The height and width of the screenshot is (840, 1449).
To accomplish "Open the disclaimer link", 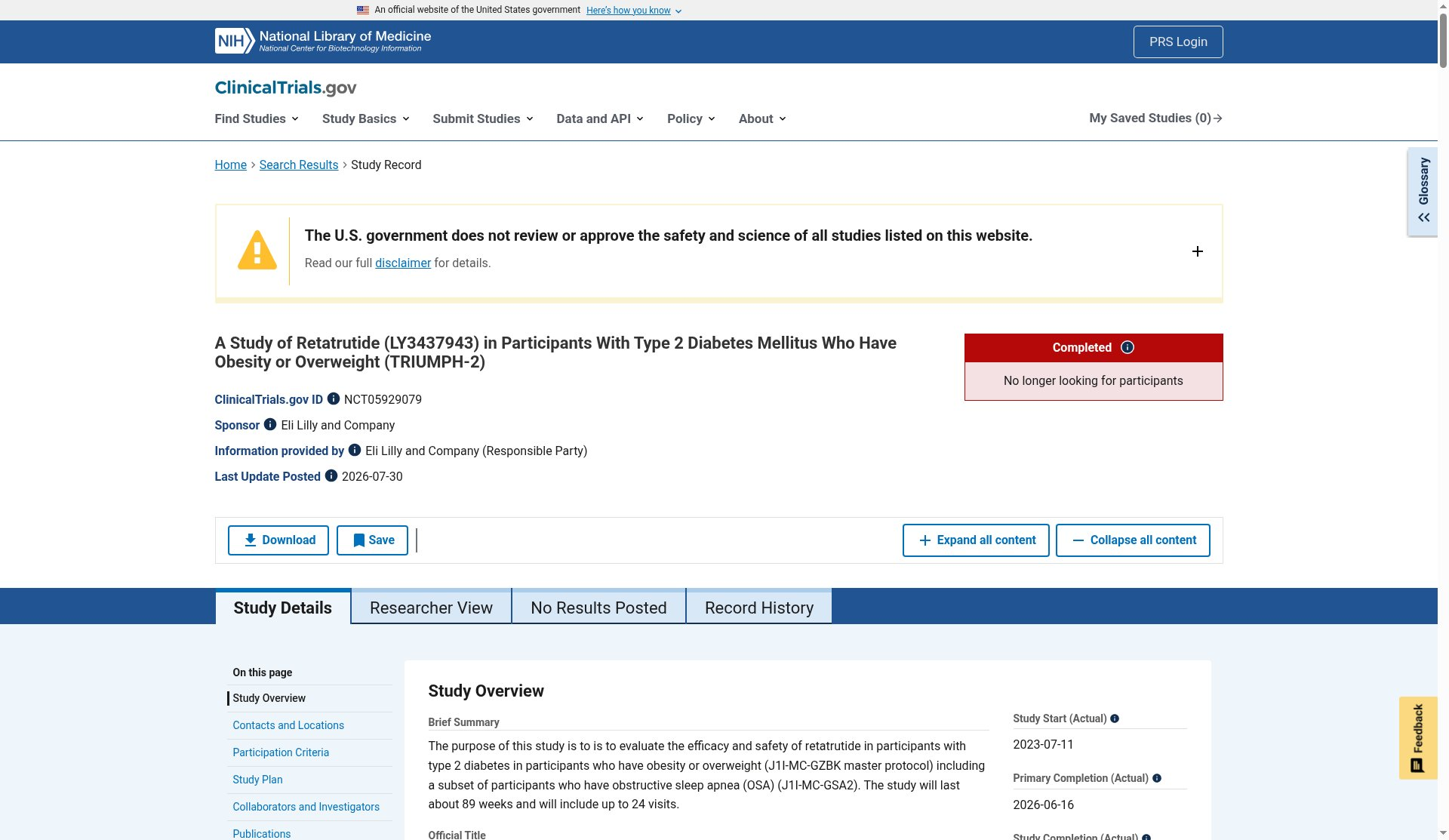I will (403, 263).
